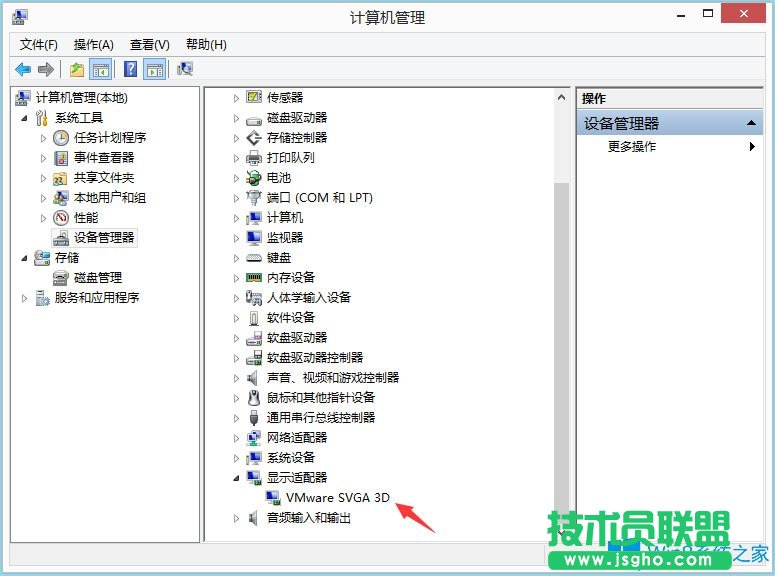
Task: Click the 磁盘管理 icon in the tree
Action: (60, 278)
